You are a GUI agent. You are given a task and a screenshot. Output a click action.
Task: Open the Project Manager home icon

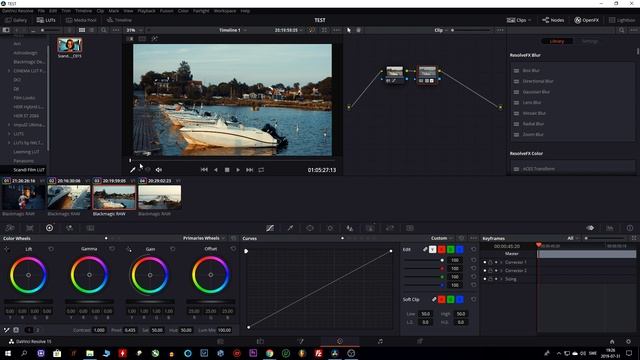(612, 341)
